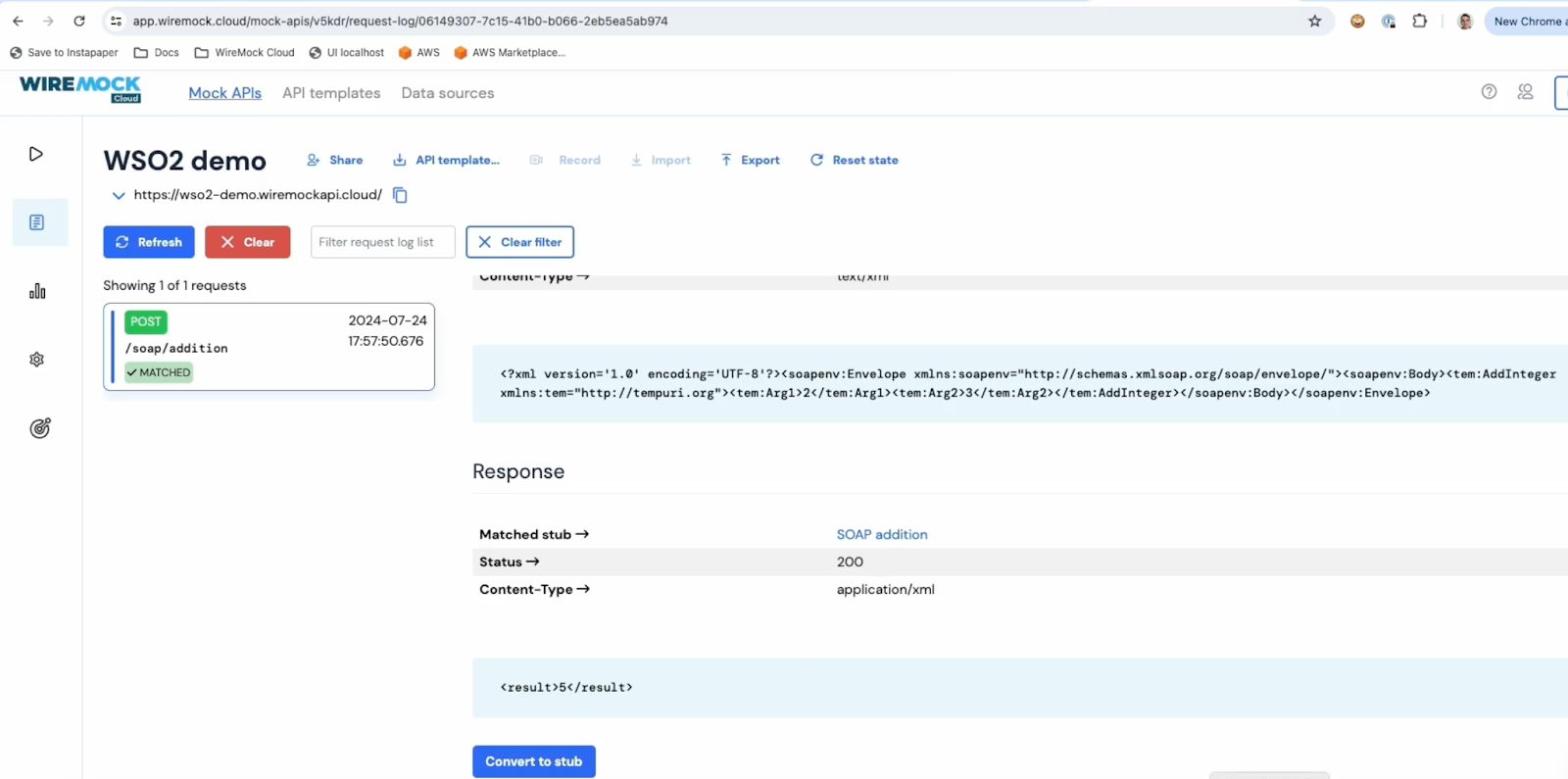
Task: Click the Save to Instapaper bookmark
Action: point(64,53)
